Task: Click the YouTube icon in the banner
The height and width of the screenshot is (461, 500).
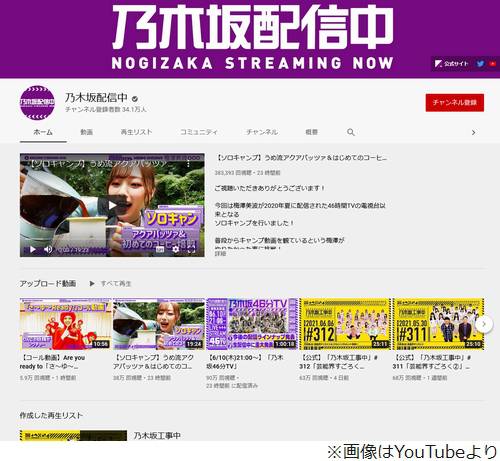Action: coord(493,63)
